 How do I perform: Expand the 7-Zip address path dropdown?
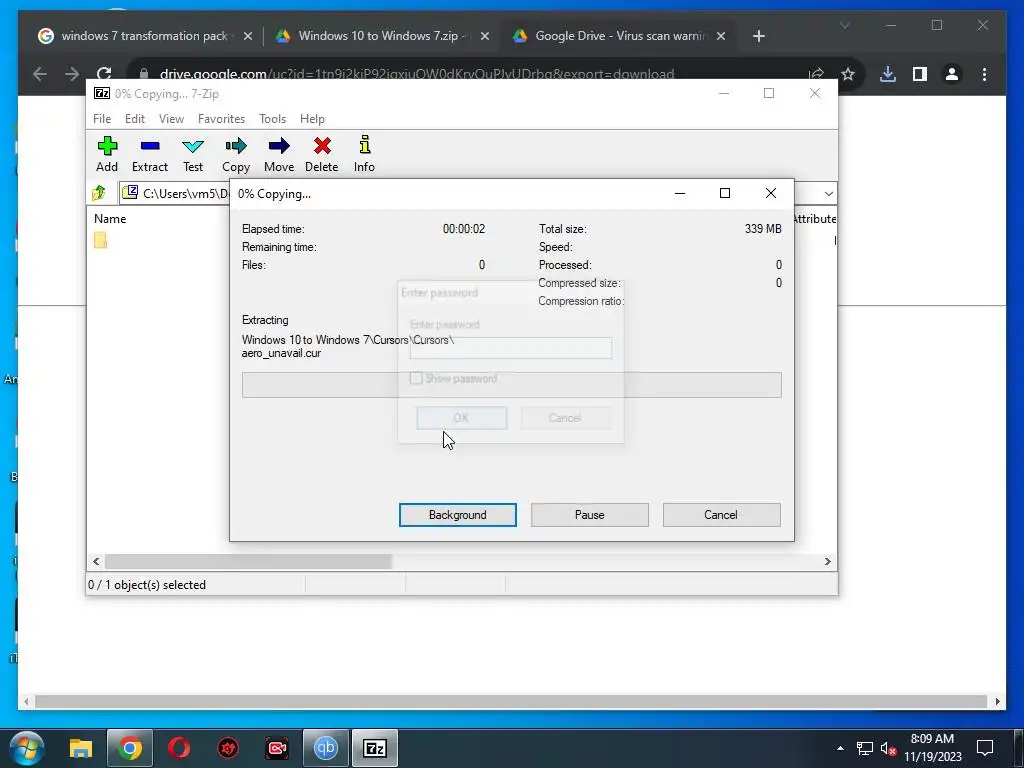click(828, 193)
